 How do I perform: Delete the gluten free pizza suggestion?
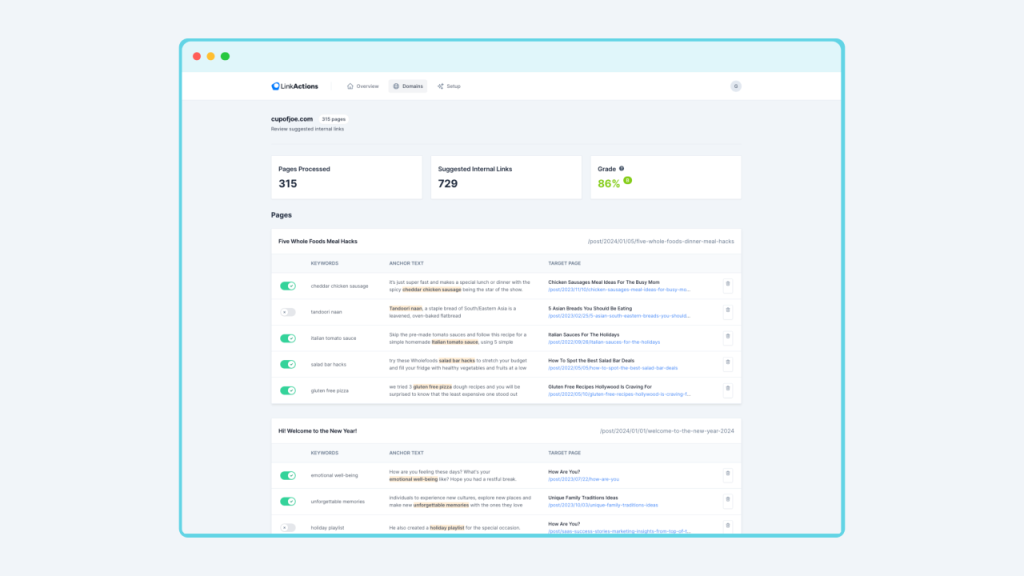click(727, 389)
